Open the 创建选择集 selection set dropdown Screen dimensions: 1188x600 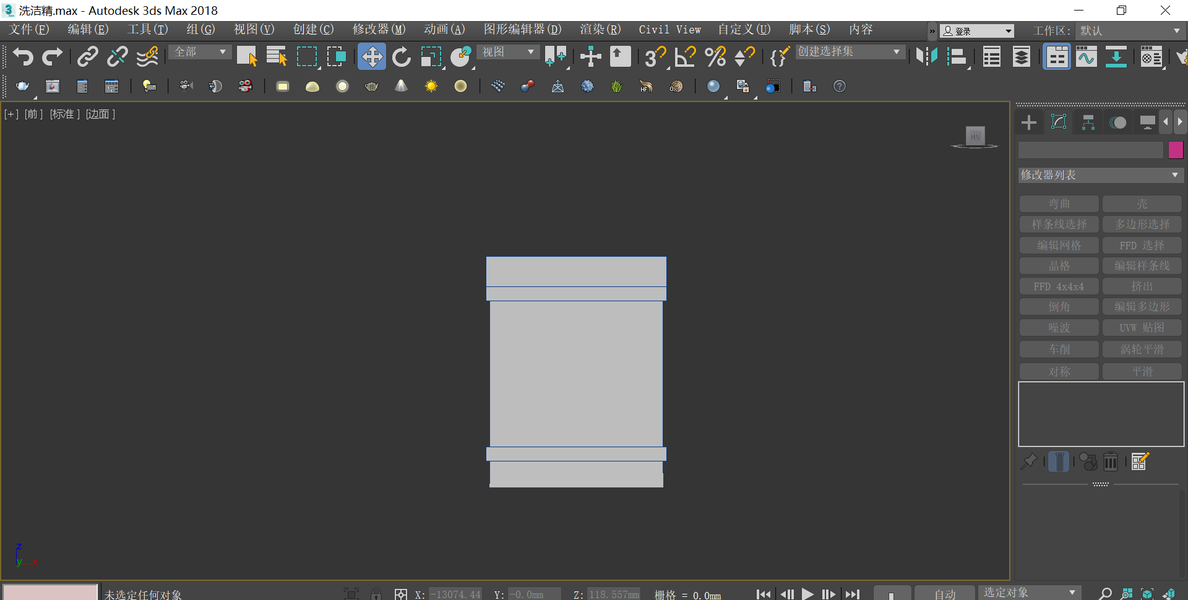click(x=849, y=52)
